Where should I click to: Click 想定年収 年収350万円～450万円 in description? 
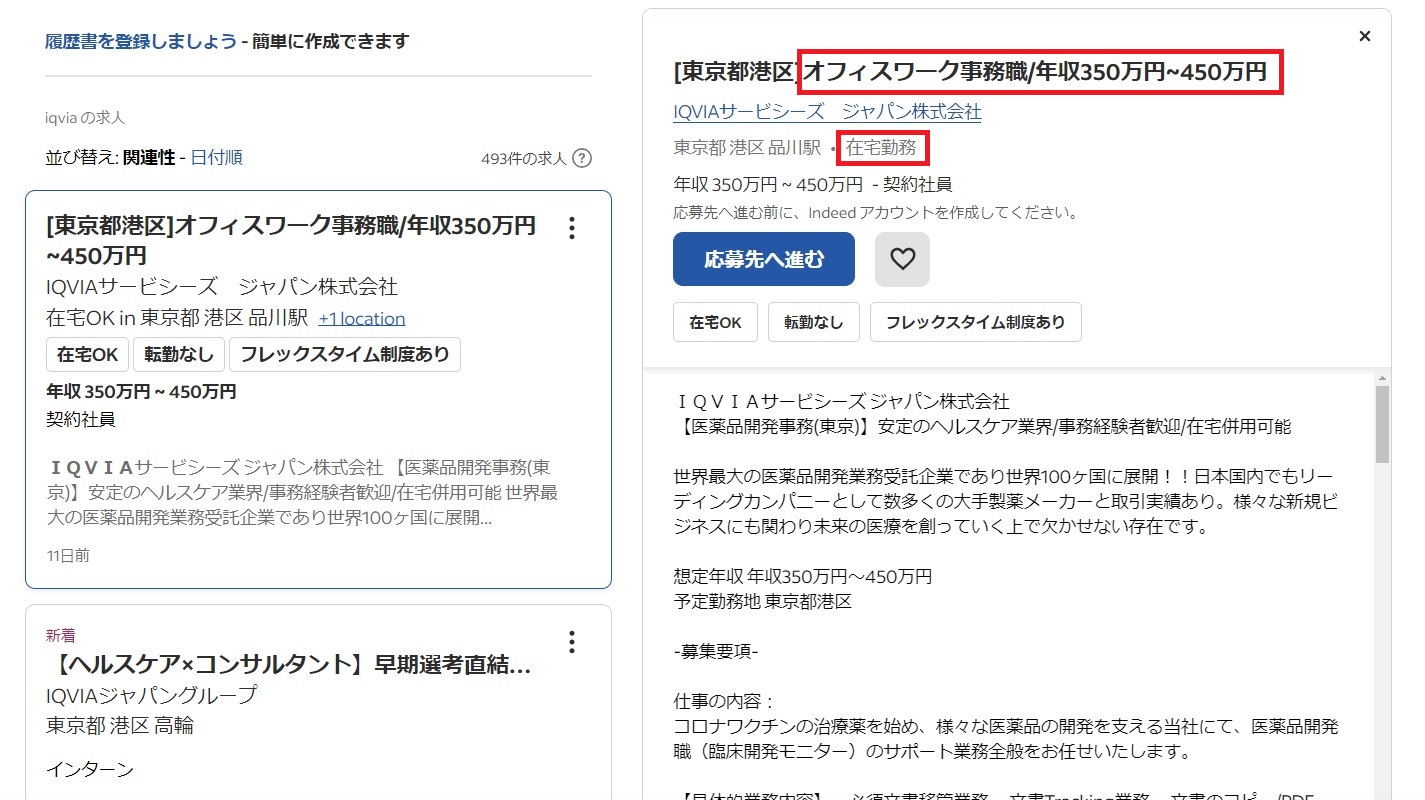[x=803, y=577]
